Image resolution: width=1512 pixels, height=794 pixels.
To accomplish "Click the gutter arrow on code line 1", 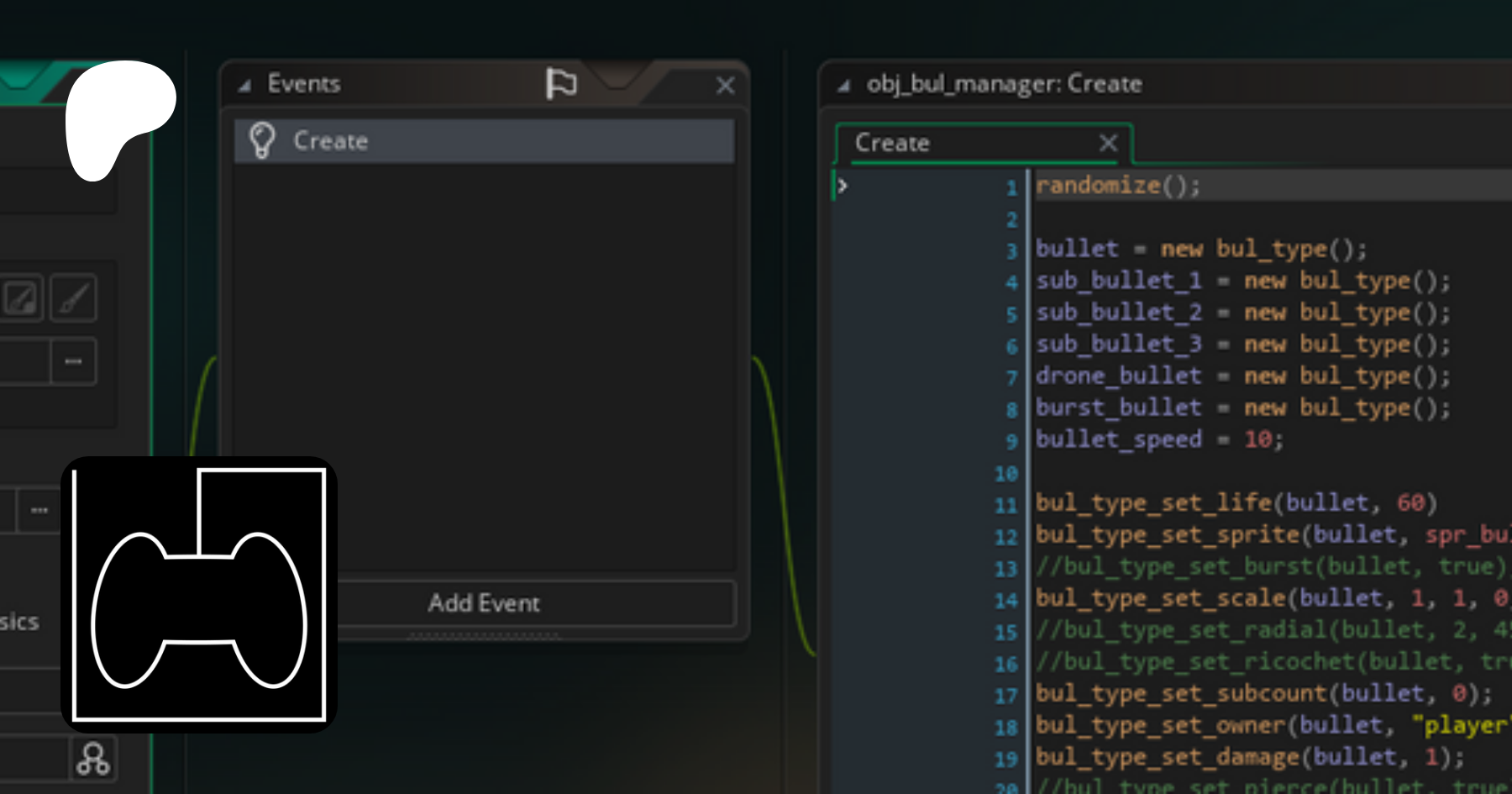I will (x=842, y=186).
